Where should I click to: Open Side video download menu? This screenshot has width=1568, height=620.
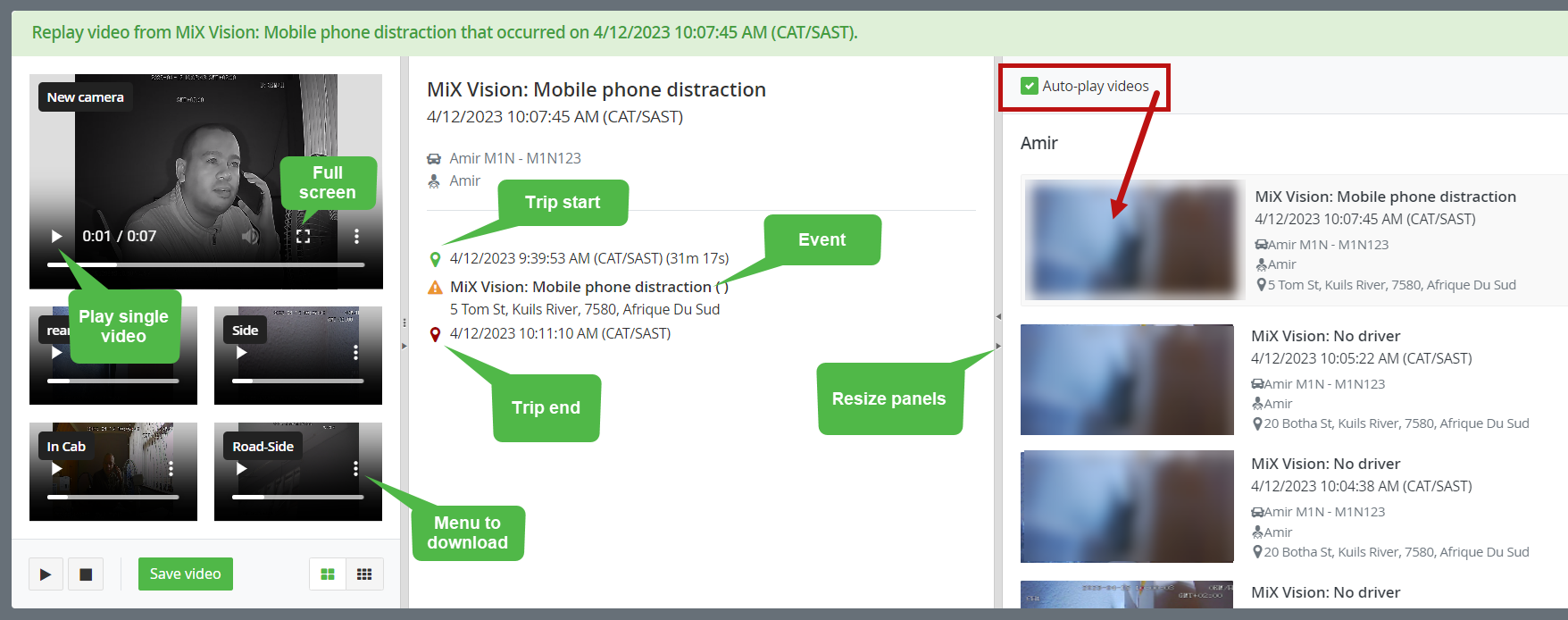coord(355,352)
